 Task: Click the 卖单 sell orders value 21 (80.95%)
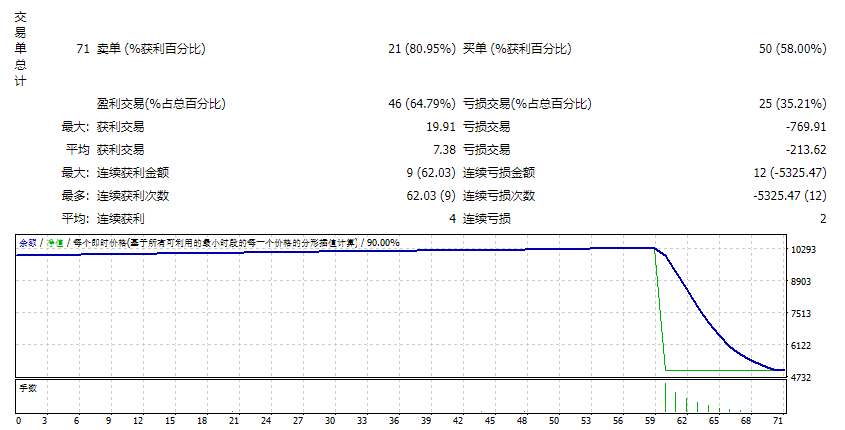[421, 49]
